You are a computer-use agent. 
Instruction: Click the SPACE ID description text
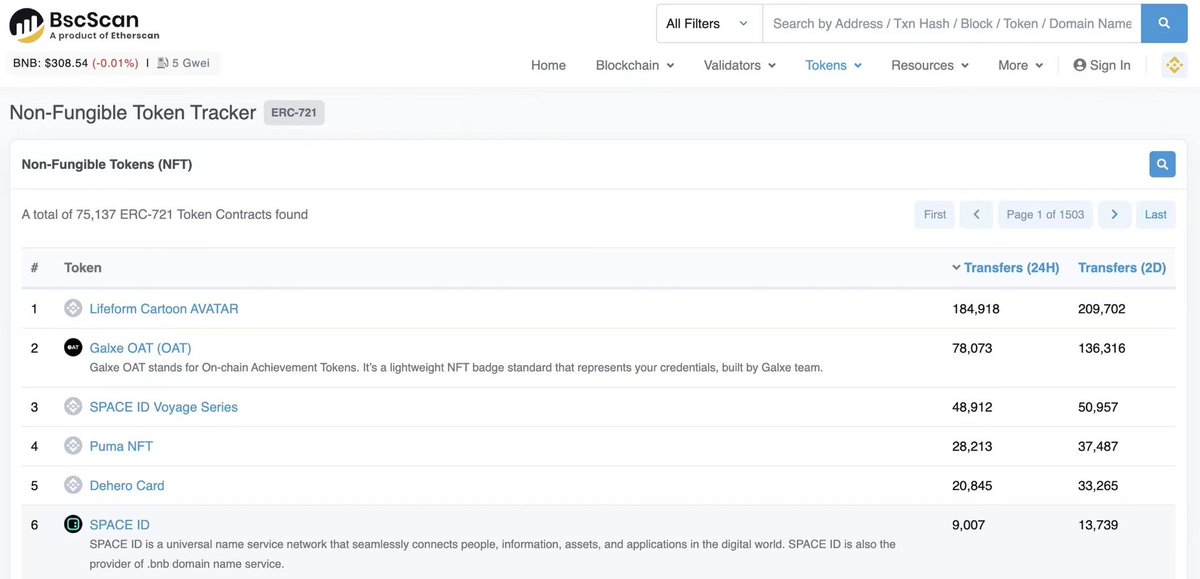click(493, 554)
